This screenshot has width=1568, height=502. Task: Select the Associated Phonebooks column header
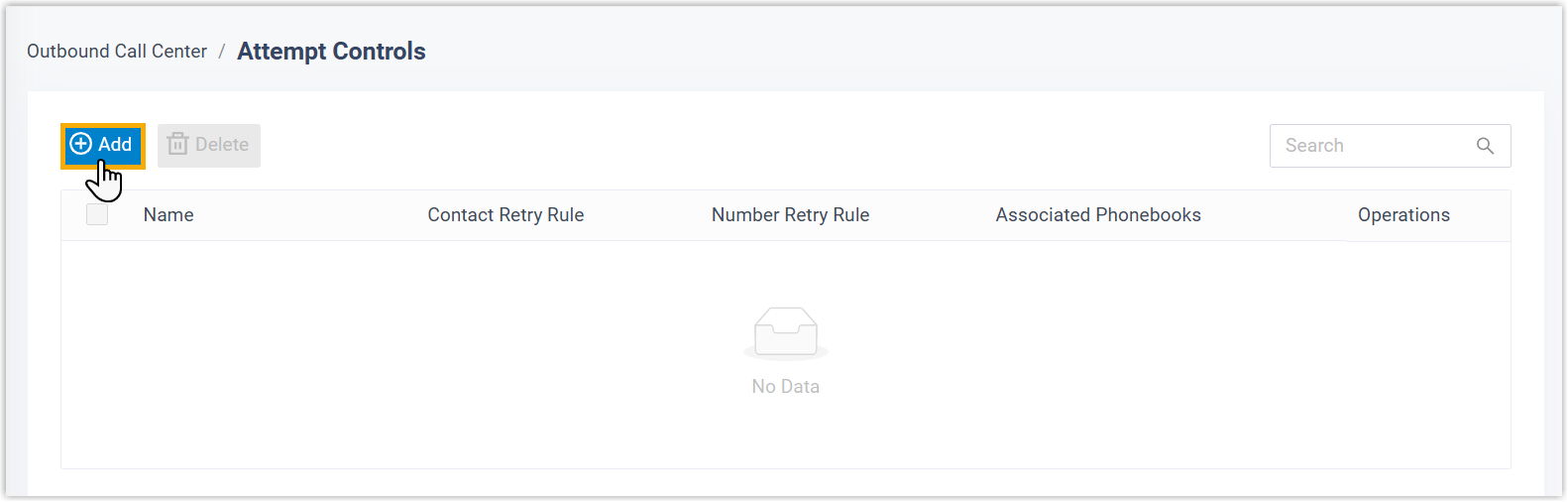(1098, 215)
